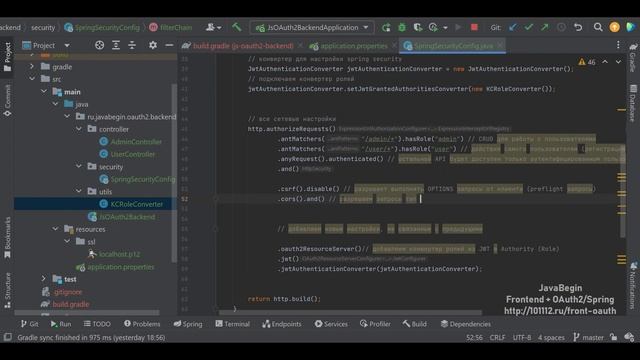Click the Debug bug icon in toolbar

402,27
